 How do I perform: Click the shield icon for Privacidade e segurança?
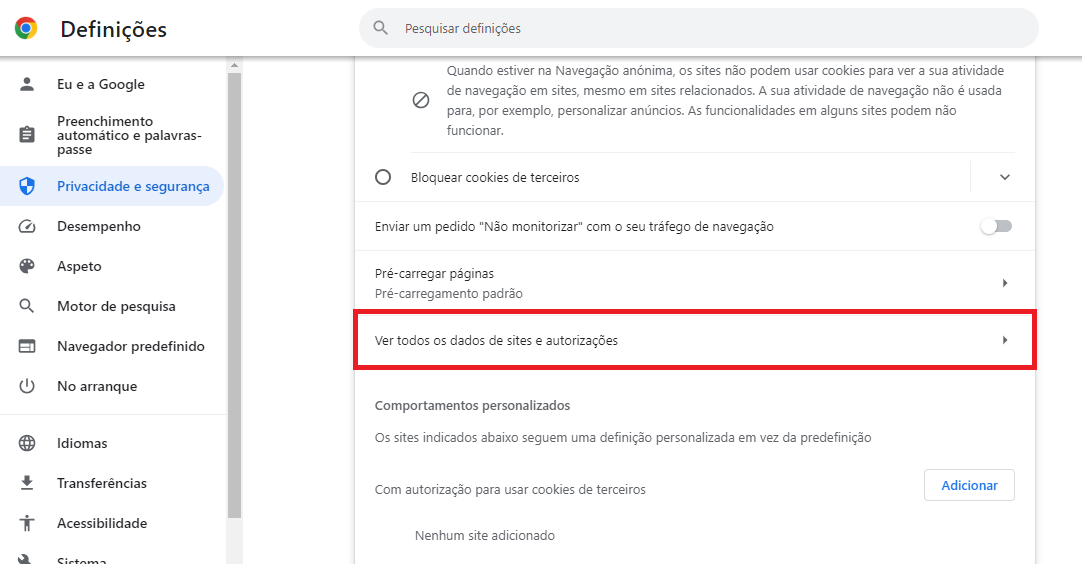coord(27,186)
